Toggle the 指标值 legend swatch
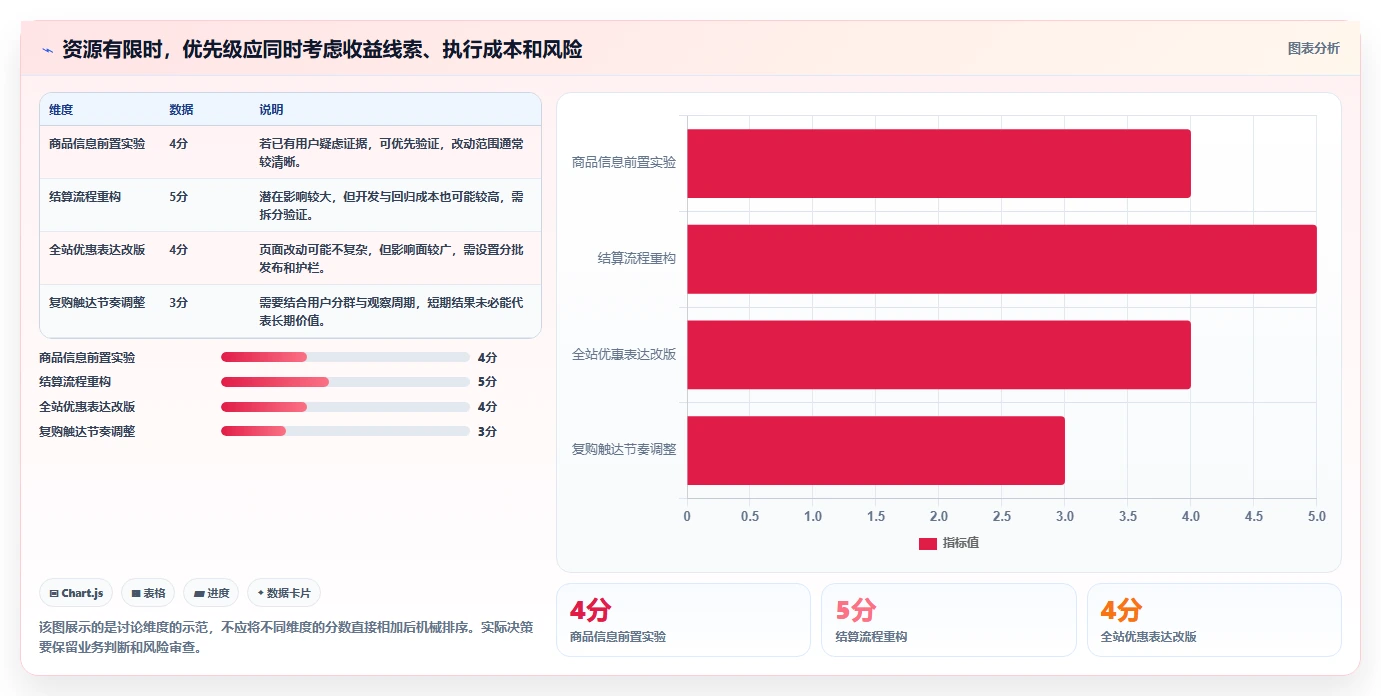 928,543
